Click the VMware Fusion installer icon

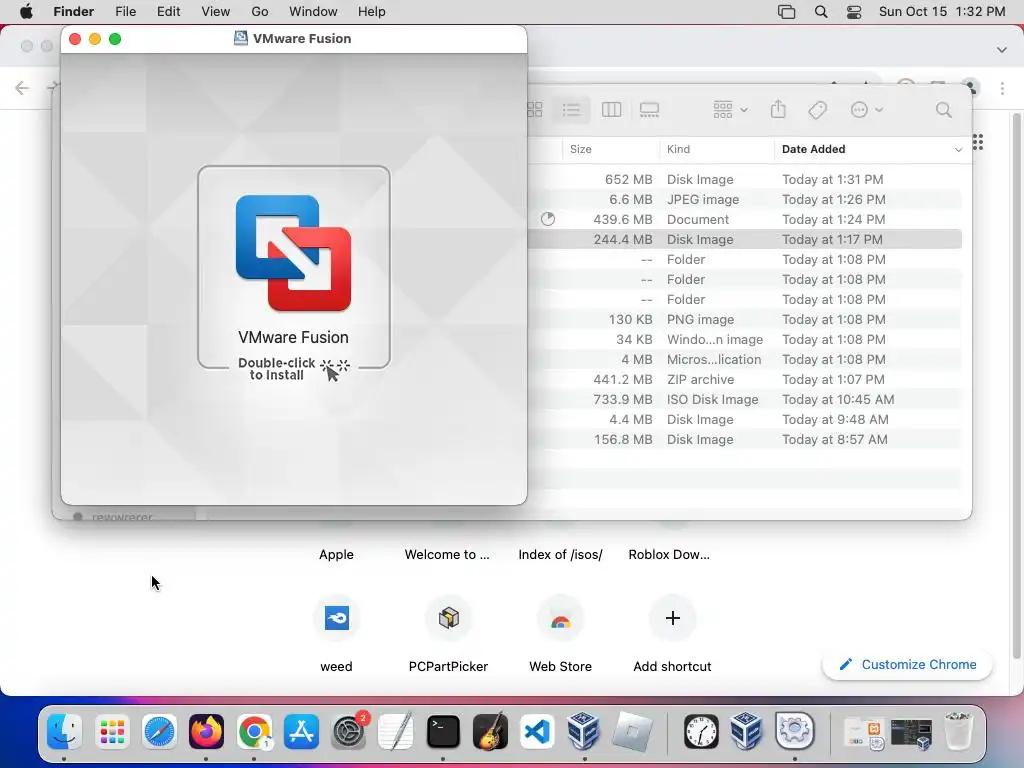pos(293,253)
